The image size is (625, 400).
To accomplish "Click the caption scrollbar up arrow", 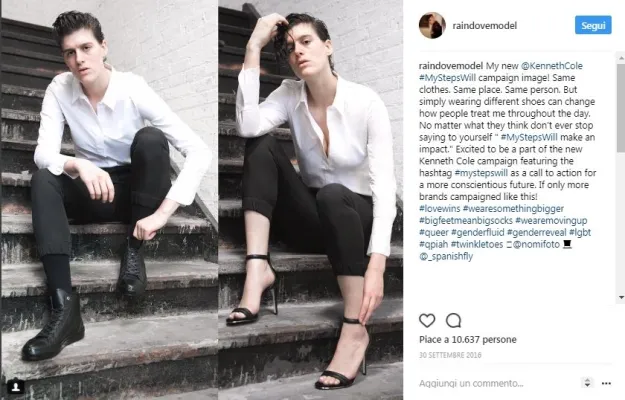I will point(621,58).
